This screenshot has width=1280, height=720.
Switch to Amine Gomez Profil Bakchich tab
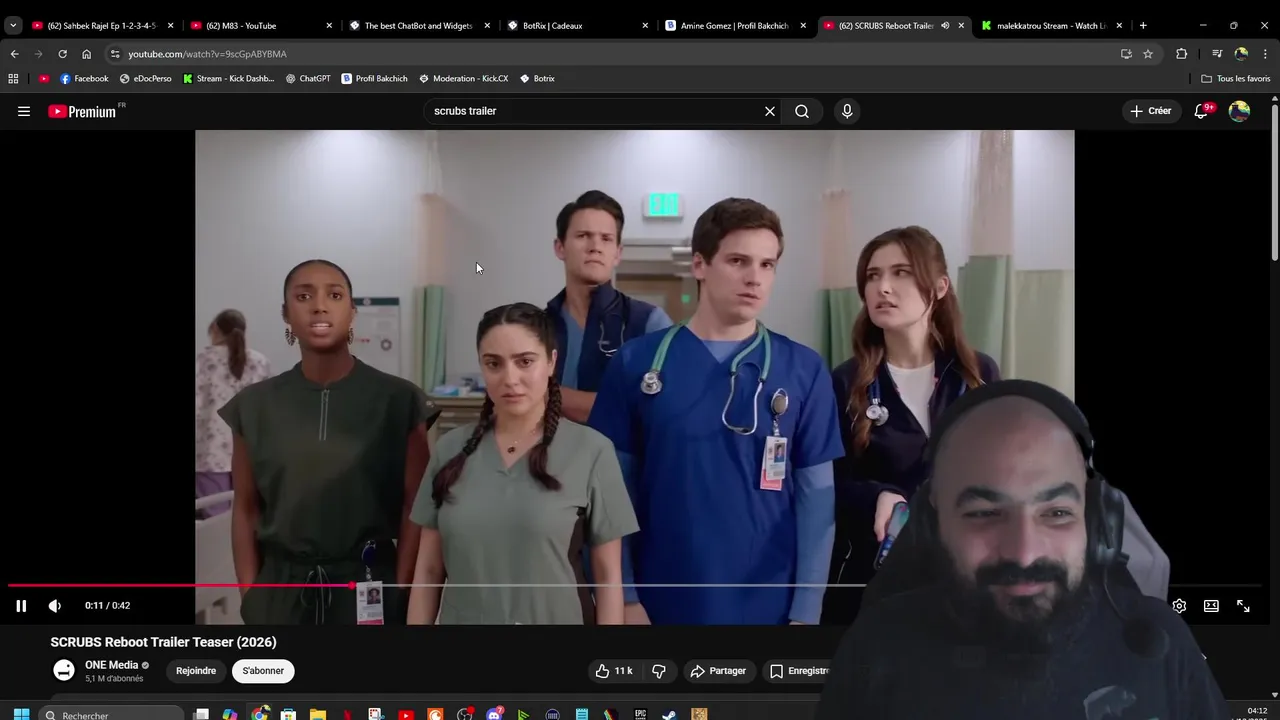[735, 25]
